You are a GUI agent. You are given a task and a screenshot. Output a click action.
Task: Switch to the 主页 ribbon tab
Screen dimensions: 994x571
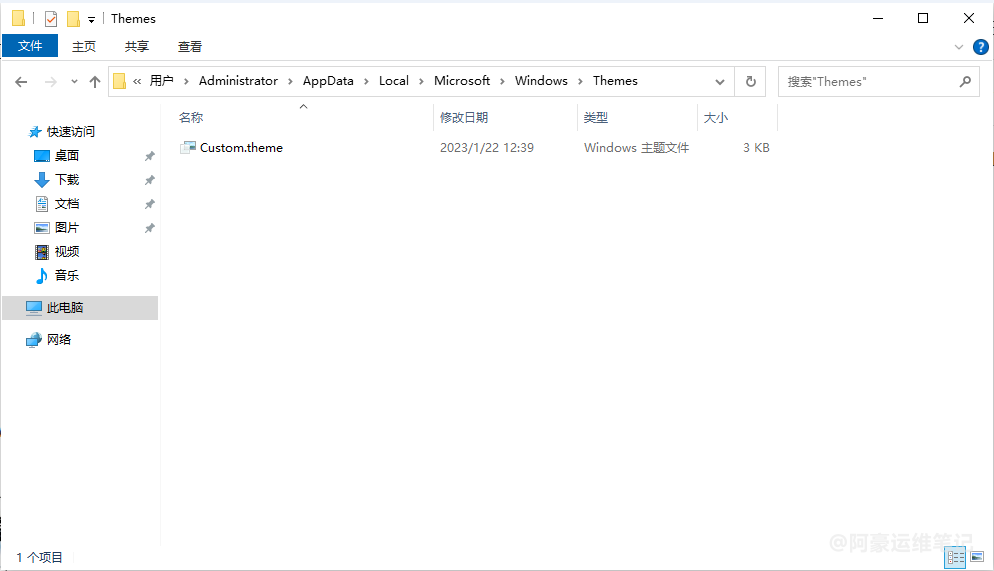[84, 46]
